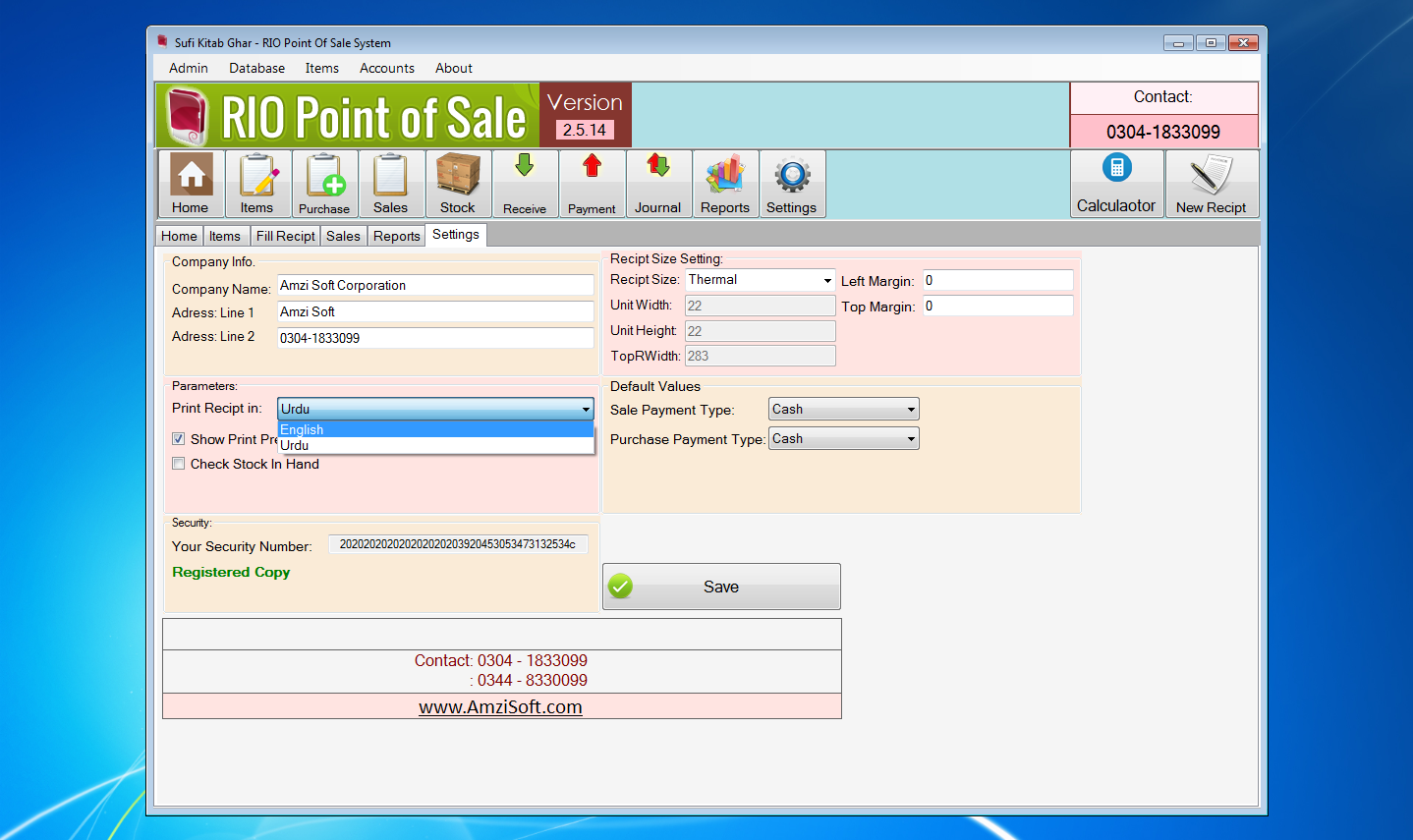
Task: Toggle the checkbox next to Show Print Preview
Action: [x=178, y=439]
